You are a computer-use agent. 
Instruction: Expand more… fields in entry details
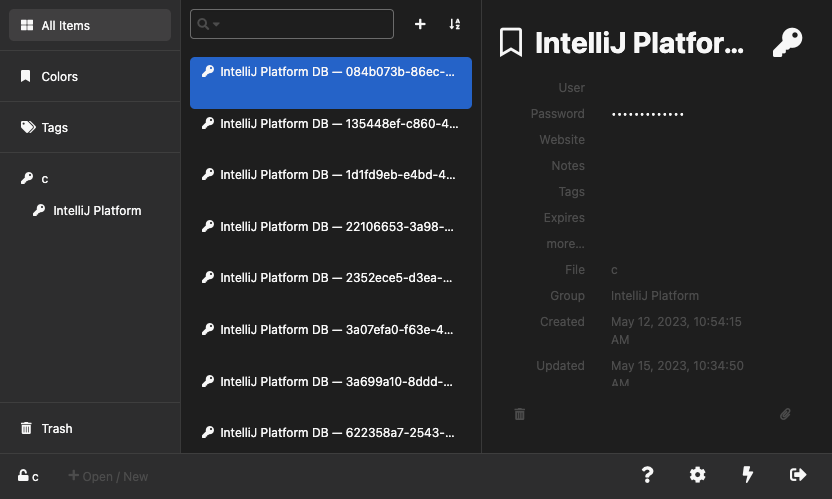[x=565, y=243]
